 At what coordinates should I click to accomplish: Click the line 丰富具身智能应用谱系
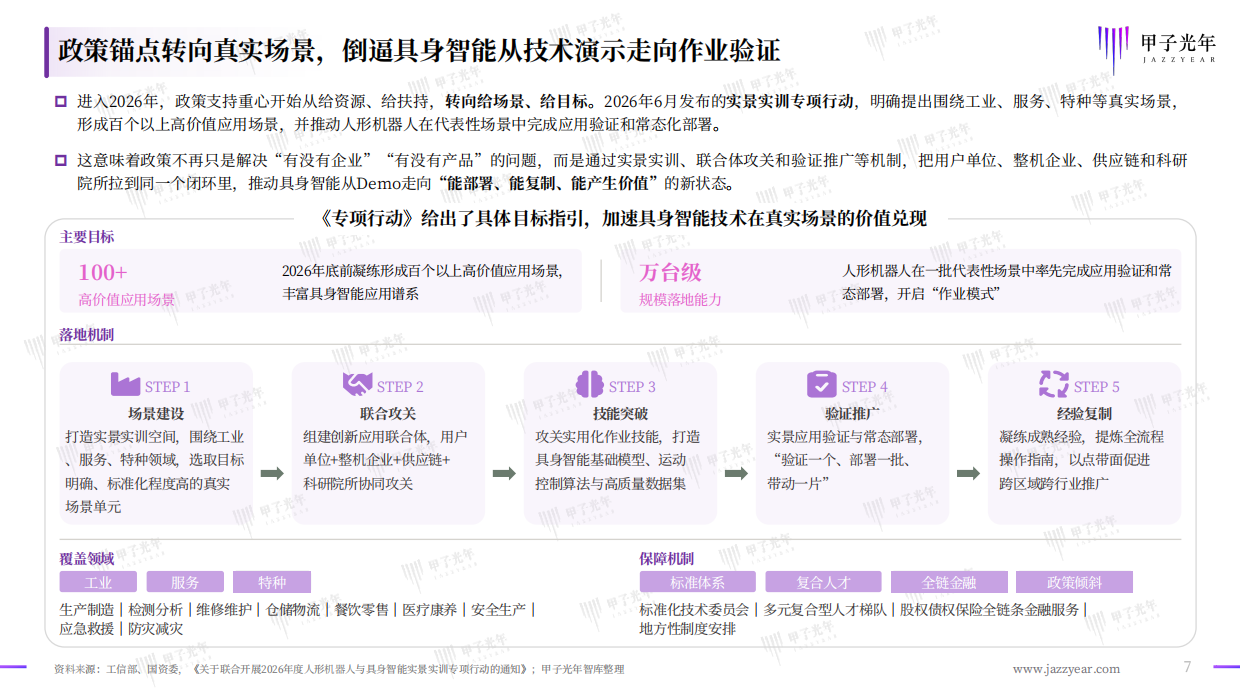(x=351, y=294)
